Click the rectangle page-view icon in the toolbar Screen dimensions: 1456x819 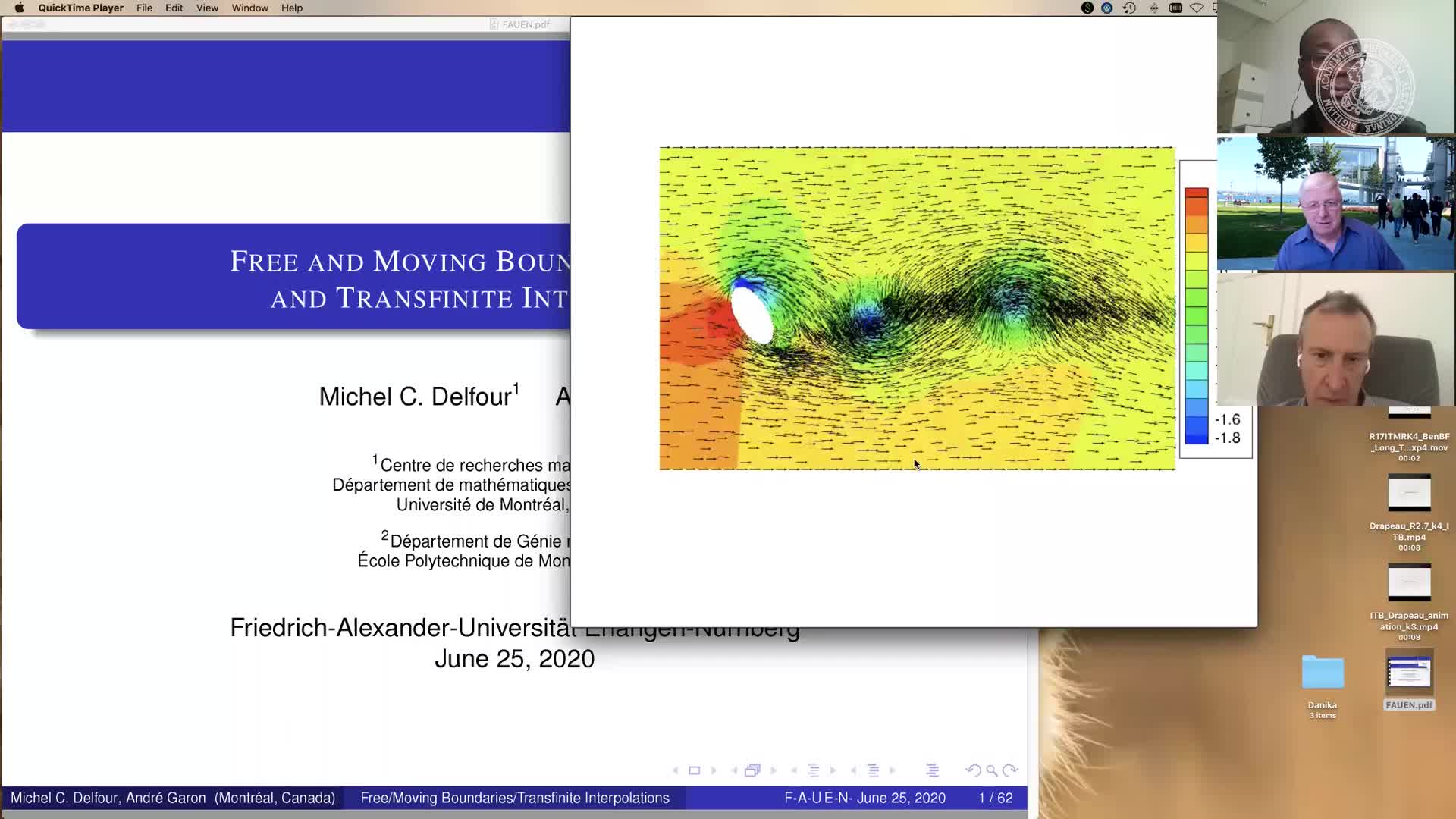[x=695, y=770]
